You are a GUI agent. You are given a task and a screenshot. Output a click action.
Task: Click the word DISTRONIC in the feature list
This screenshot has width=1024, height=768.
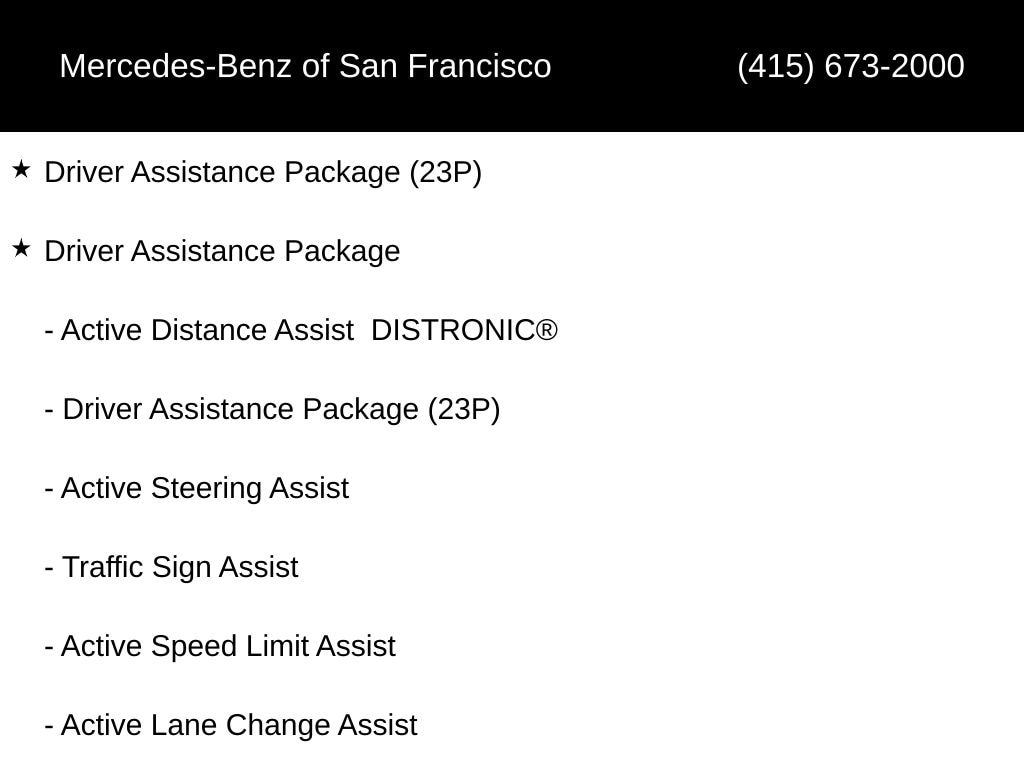click(x=453, y=330)
